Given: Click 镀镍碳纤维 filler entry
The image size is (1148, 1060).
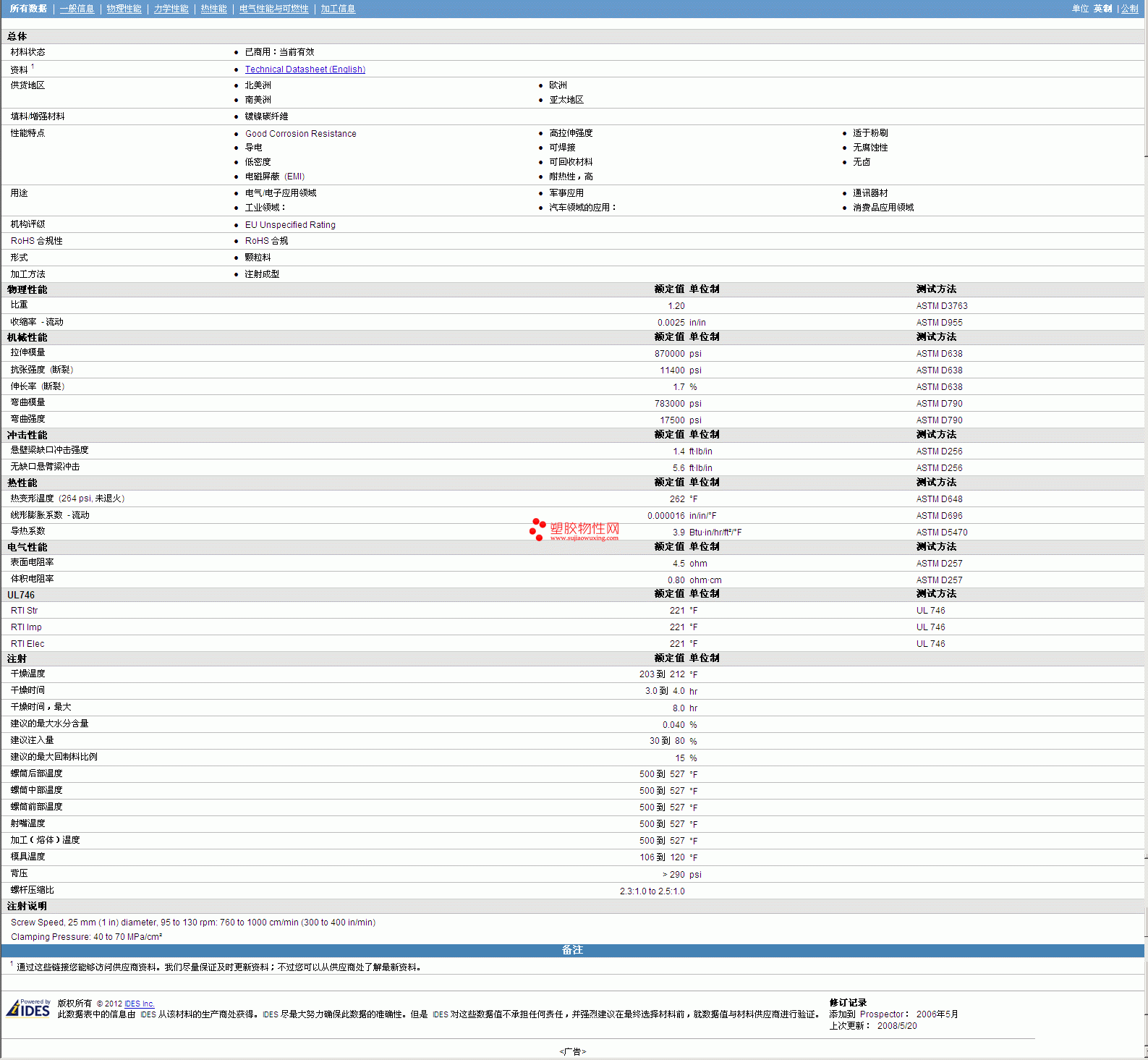Looking at the screenshot, I should pos(266,116).
